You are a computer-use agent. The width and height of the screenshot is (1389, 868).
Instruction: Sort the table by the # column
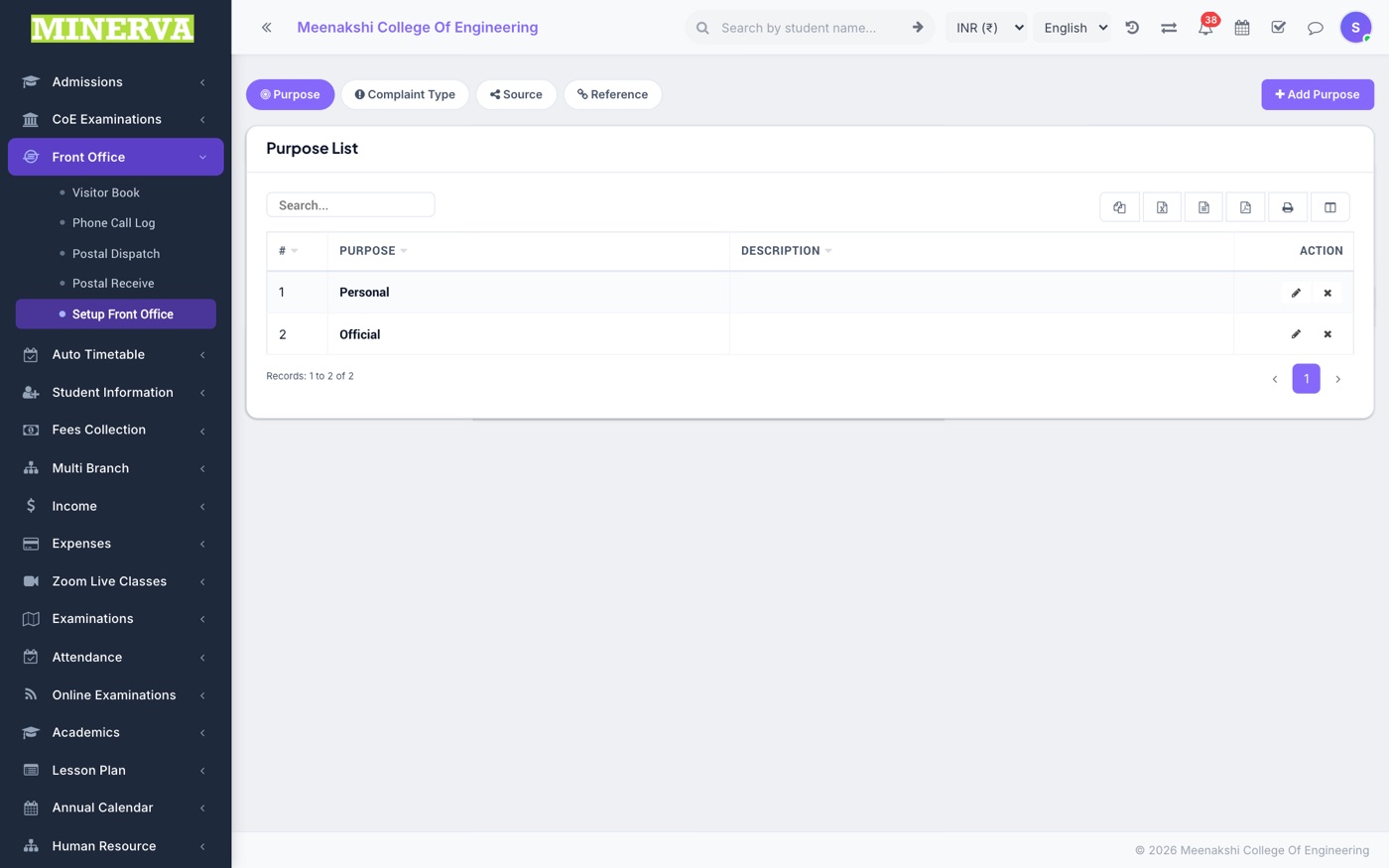(x=297, y=251)
